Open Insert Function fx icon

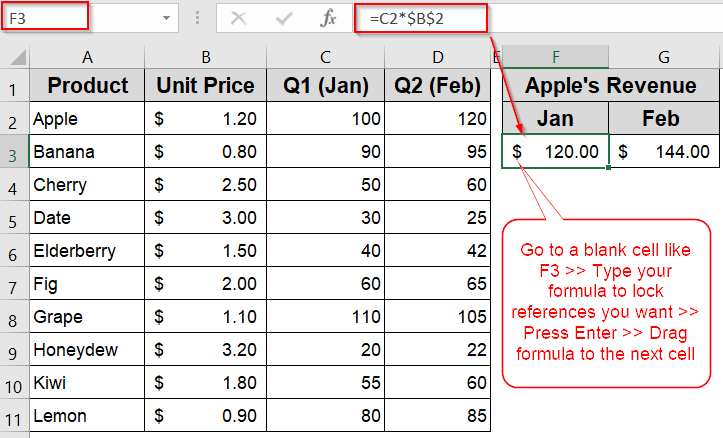328,18
